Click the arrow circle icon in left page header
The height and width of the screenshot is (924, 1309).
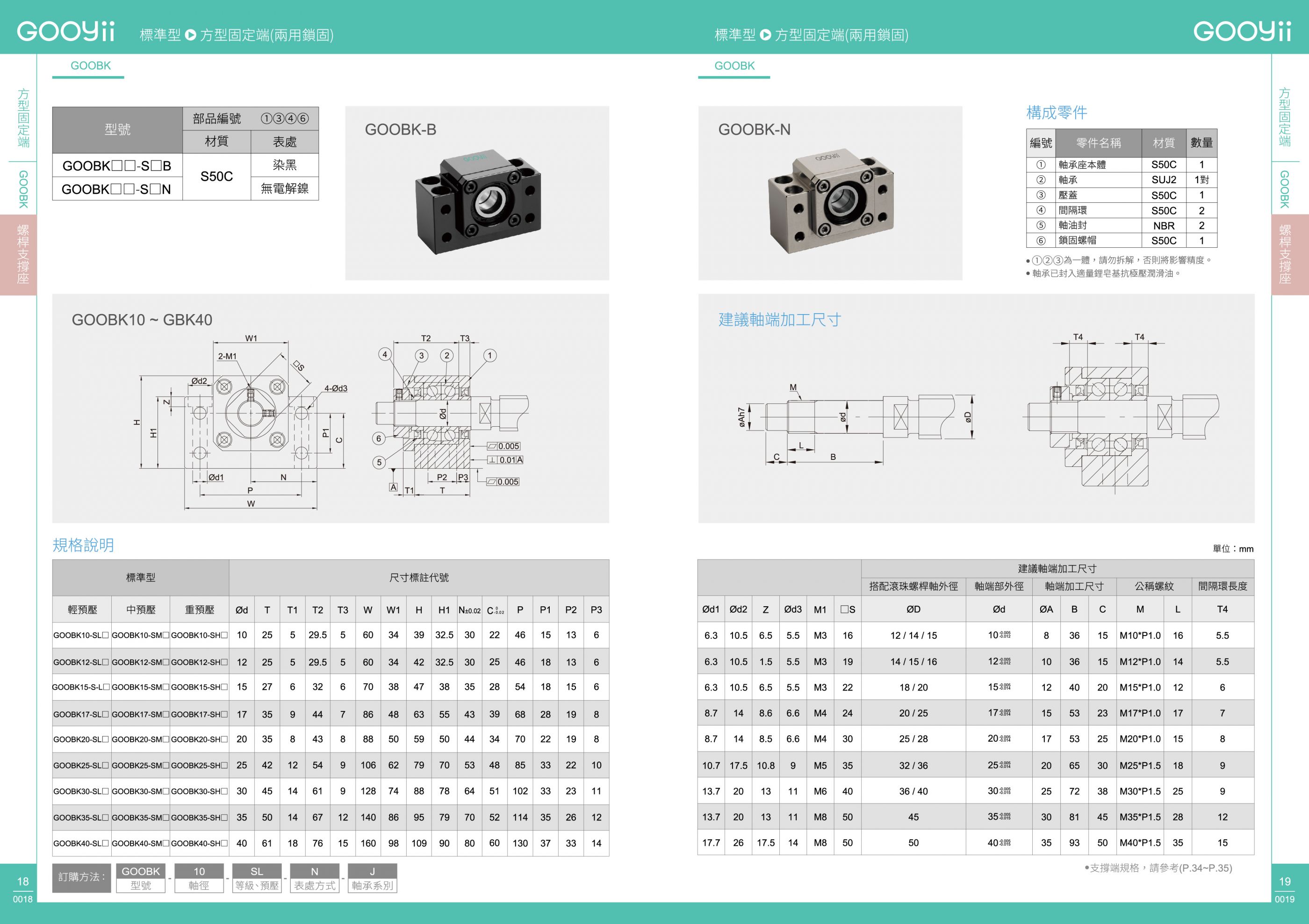click(190, 36)
